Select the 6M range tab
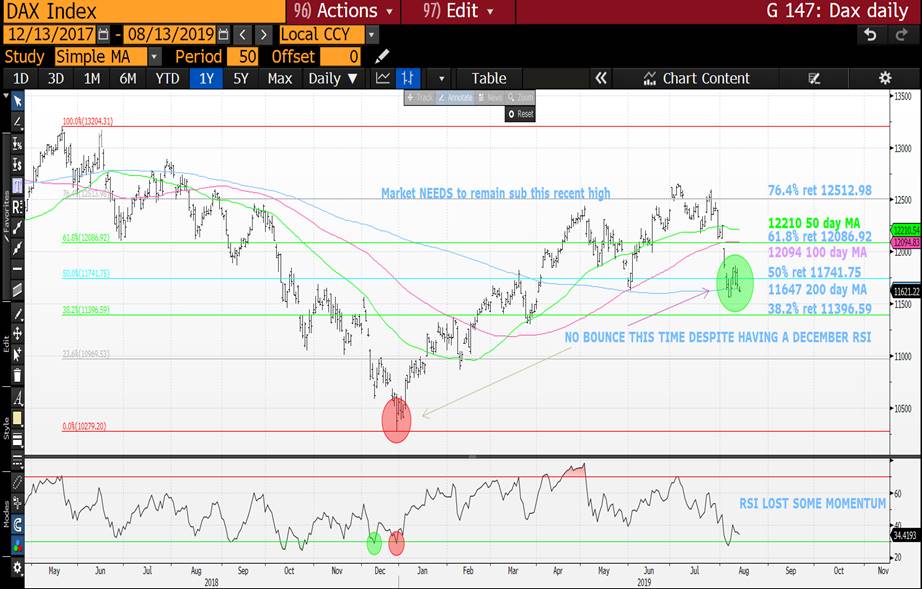This screenshot has width=922, height=589. coord(128,78)
